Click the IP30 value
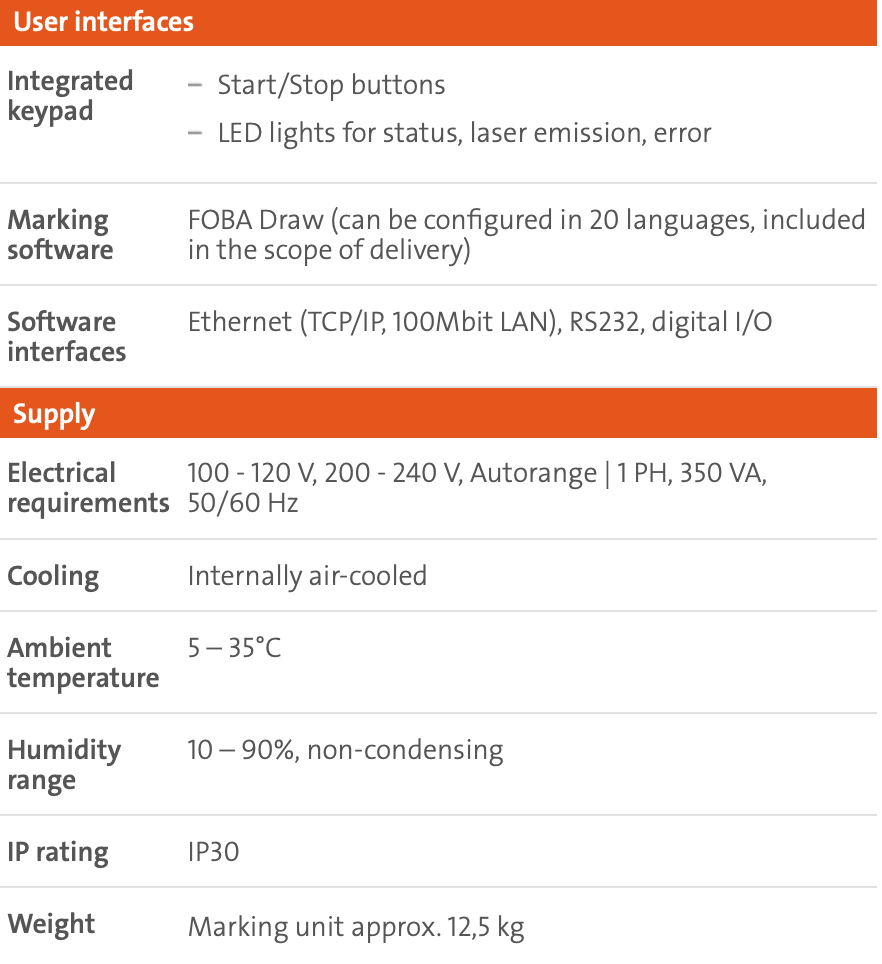882x964 pixels. (213, 852)
